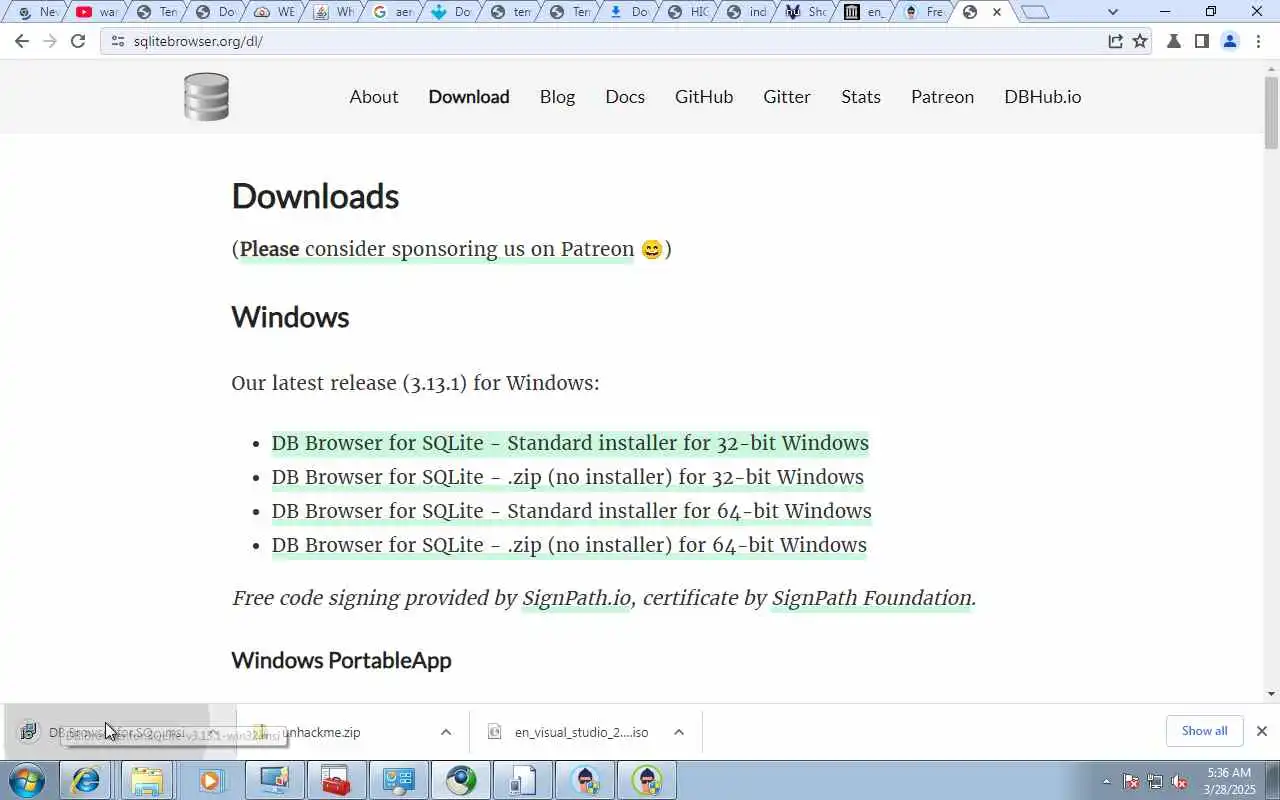Close the active sqlitebrowser tab
1280x800 pixels.
[996, 12]
